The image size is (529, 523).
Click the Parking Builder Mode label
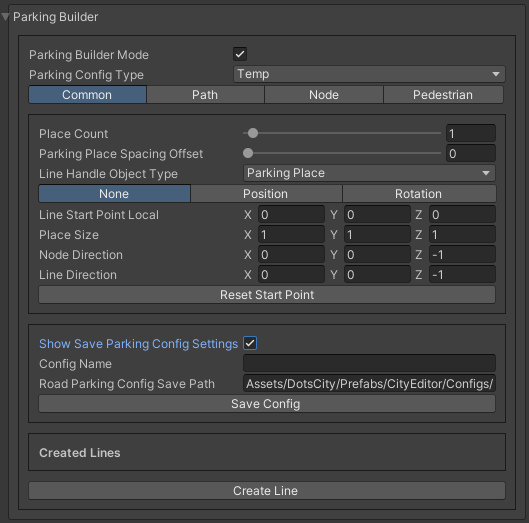coord(89,55)
